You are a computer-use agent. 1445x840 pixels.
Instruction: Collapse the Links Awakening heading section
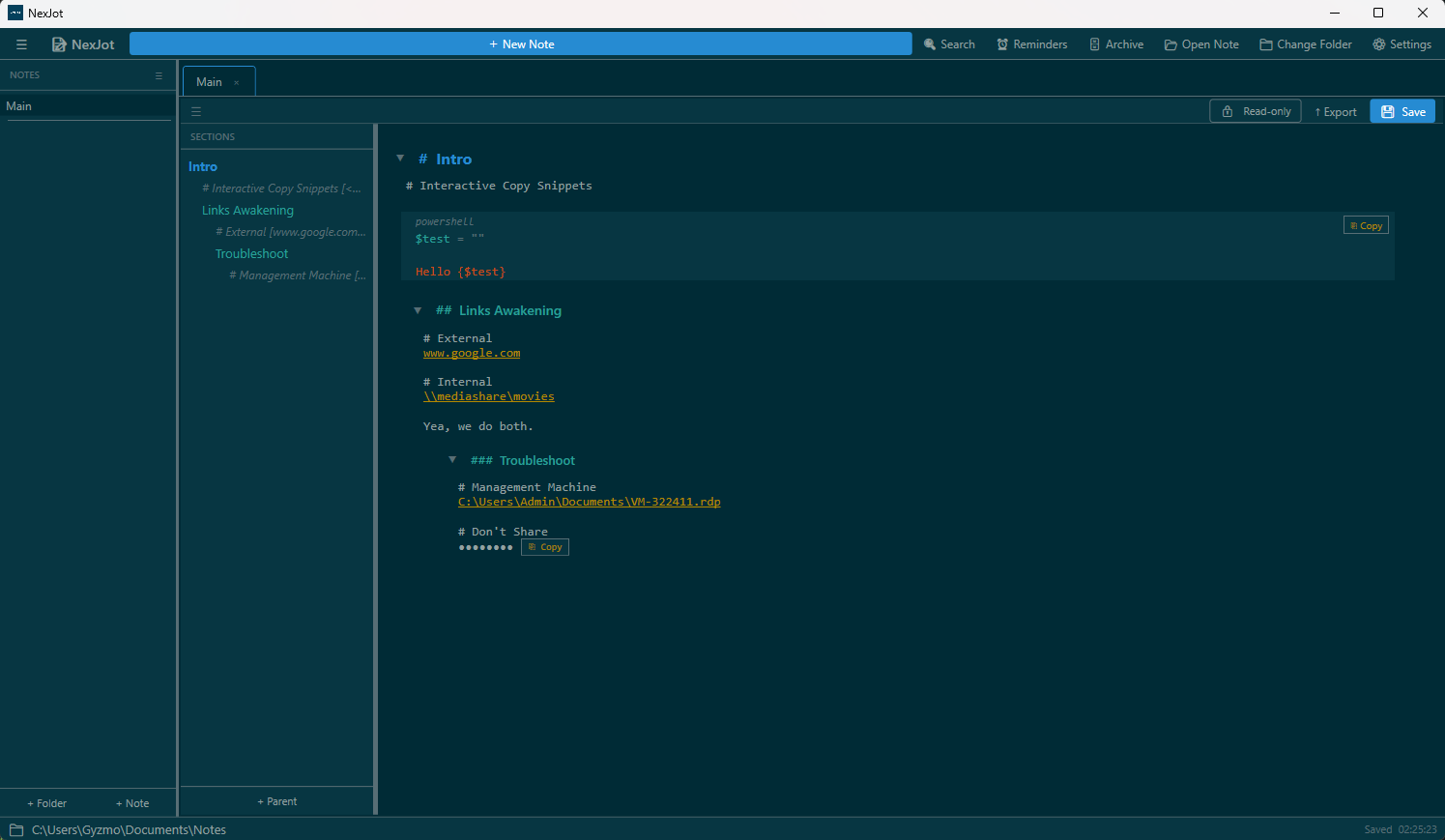pos(418,310)
